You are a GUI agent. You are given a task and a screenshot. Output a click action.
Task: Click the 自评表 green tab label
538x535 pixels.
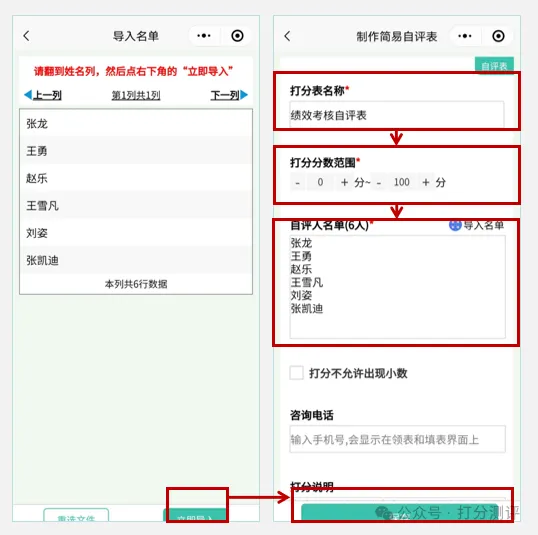tap(494, 65)
